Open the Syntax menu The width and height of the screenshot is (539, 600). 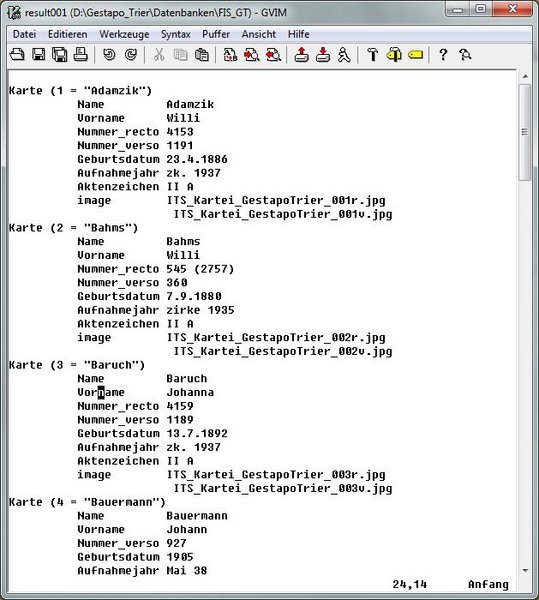coord(176,34)
